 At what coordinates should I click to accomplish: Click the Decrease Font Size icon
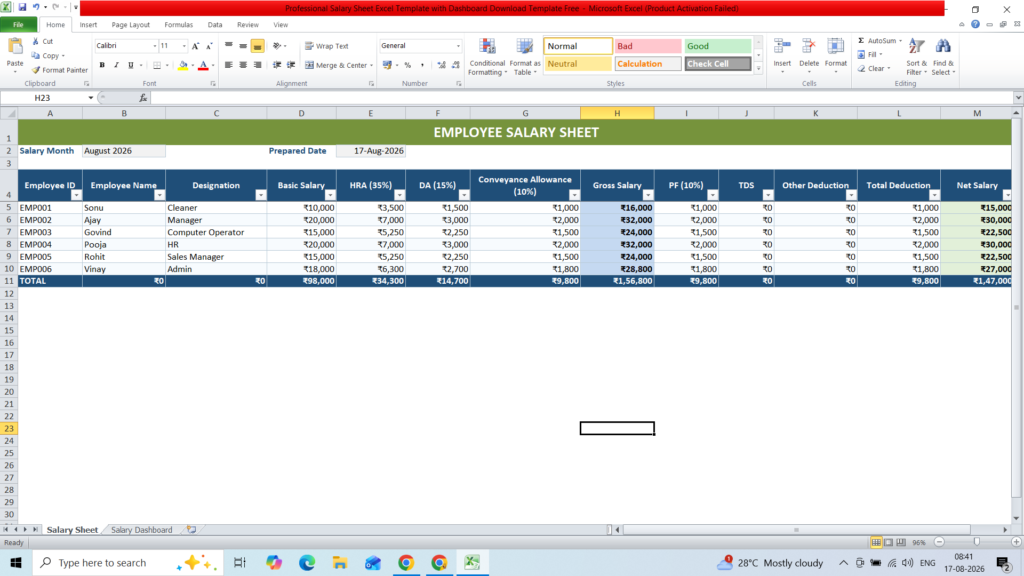tap(209, 46)
